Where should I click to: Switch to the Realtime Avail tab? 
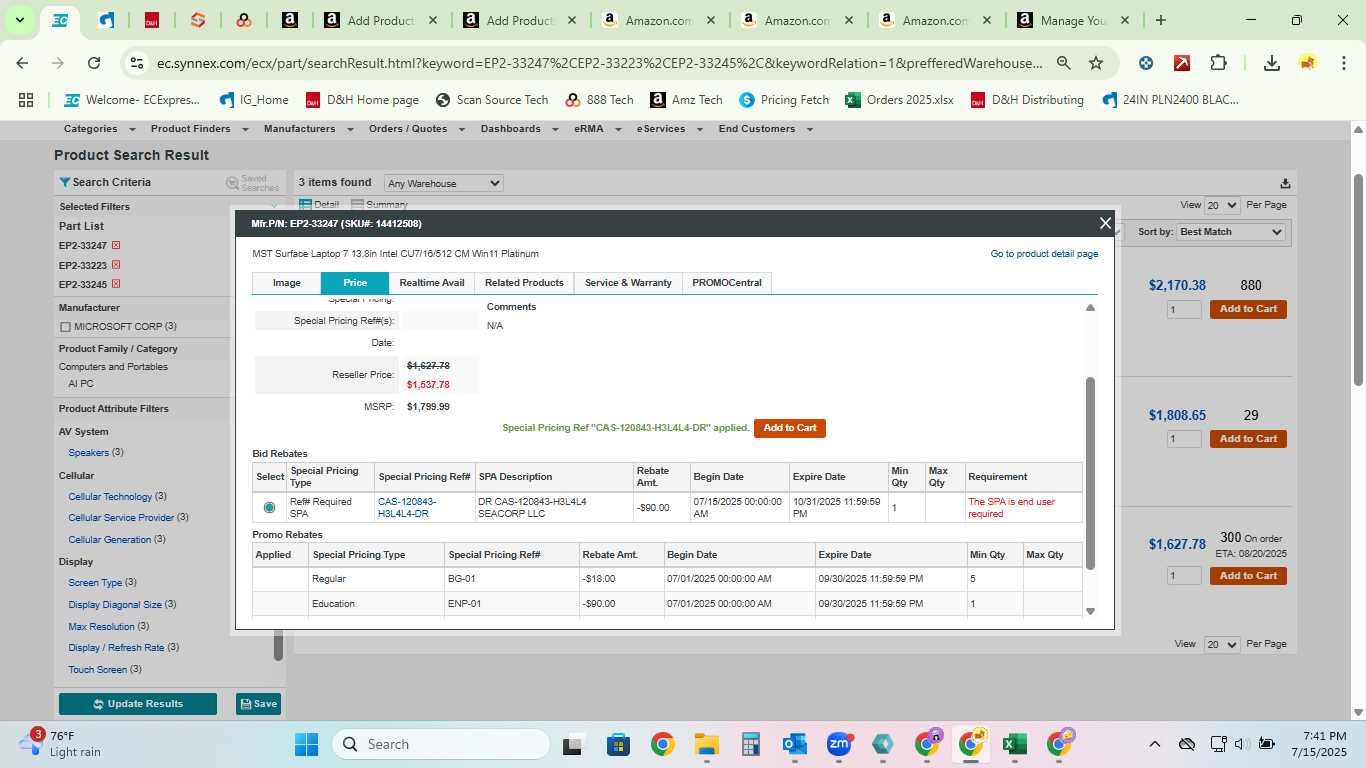point(432,283)
